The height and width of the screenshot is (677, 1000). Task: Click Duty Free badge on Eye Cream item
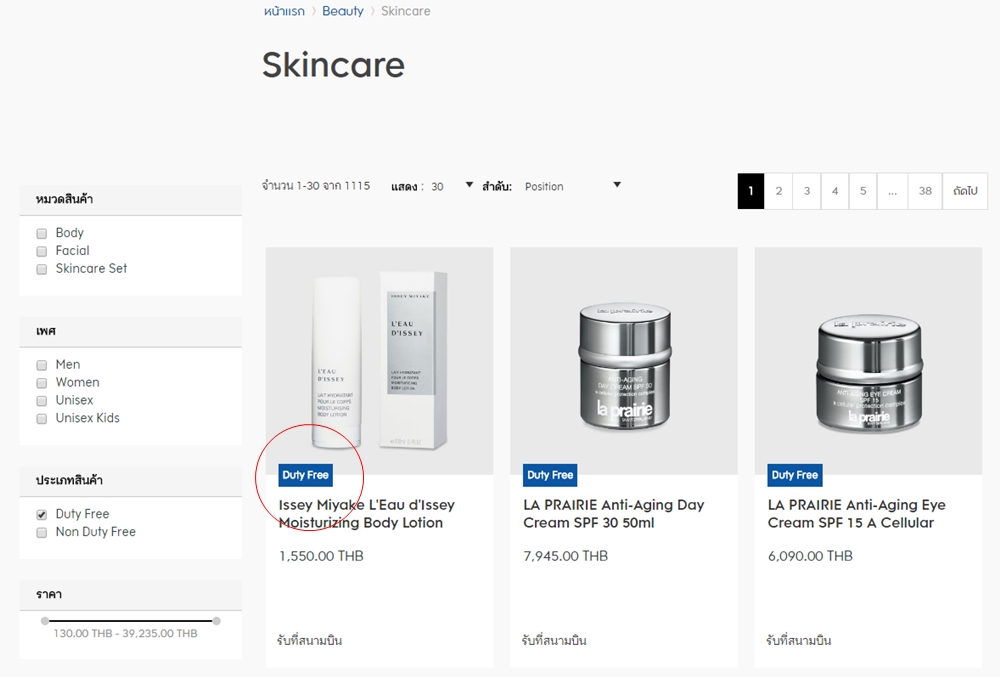[795, 475]
